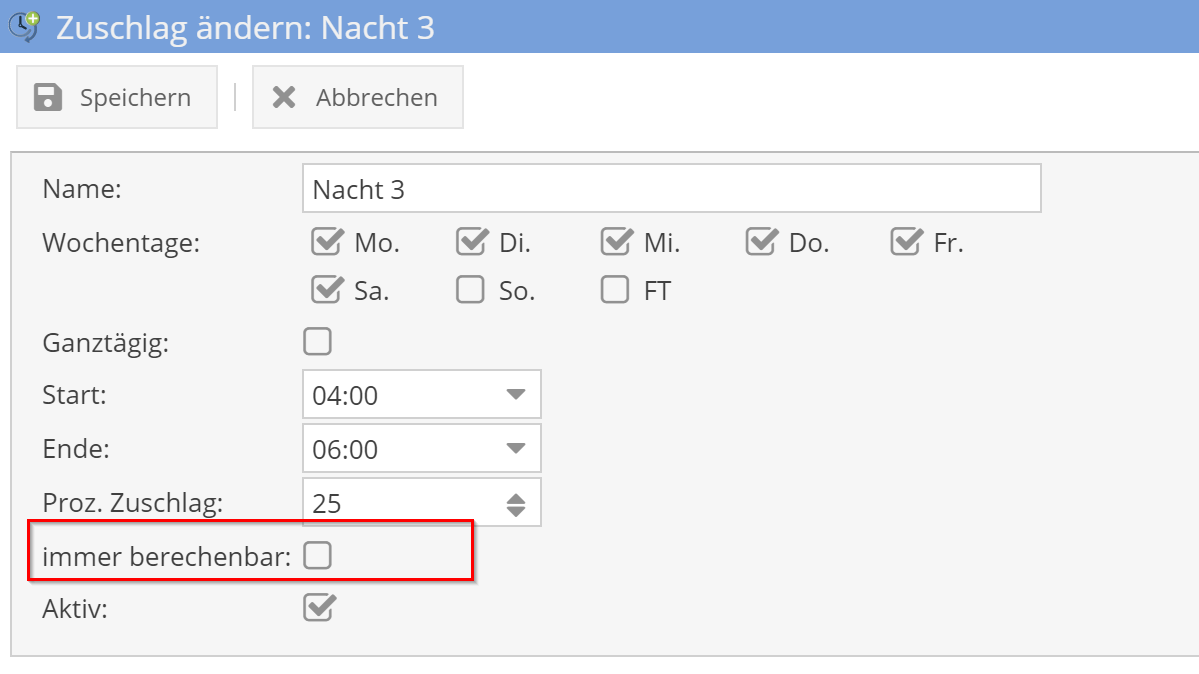Click the save disk icon on Speichern
Image resolution: width=1199 pixels, height=674 pixels.
click(53, 97)
